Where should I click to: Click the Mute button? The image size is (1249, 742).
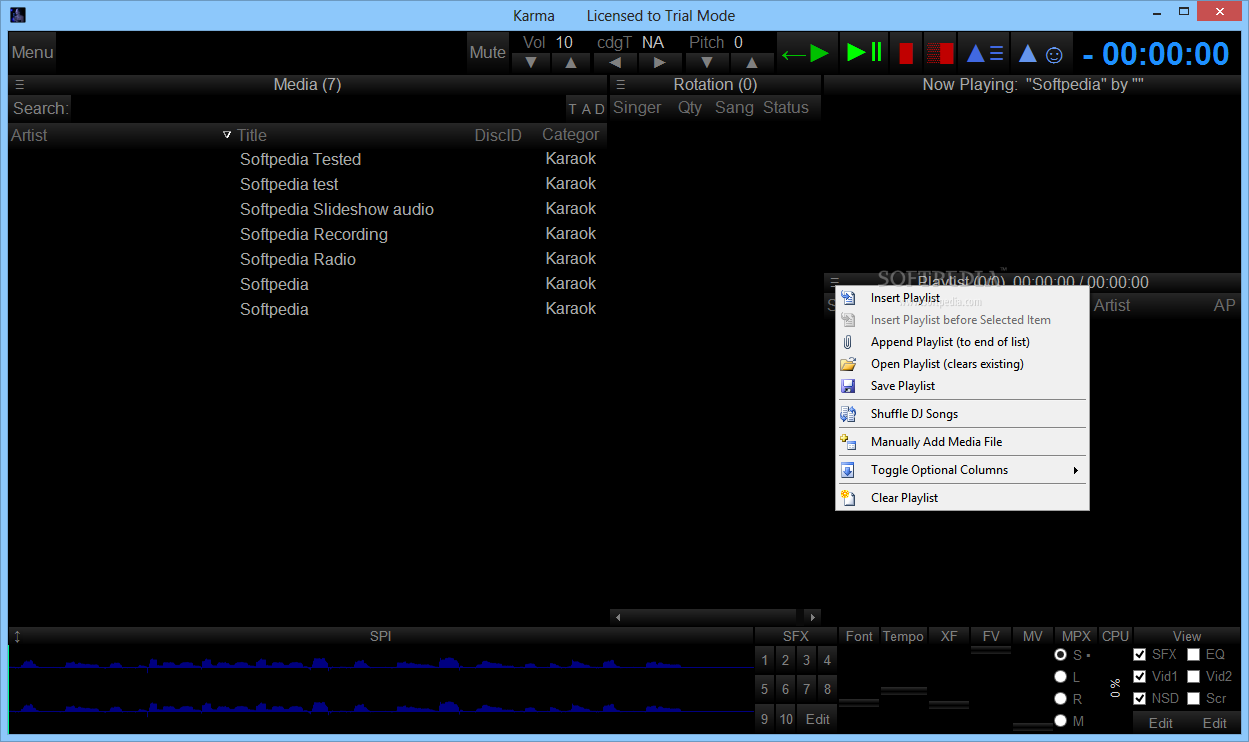tap(487, 53)
